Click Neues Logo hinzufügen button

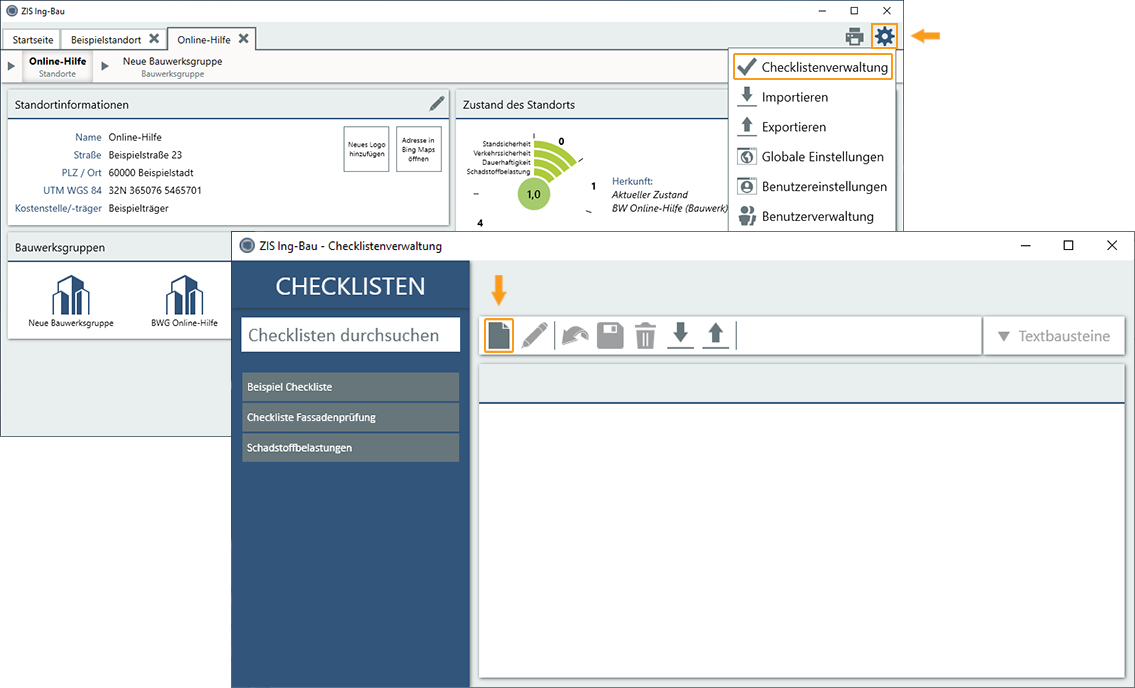tap(366, 149)
